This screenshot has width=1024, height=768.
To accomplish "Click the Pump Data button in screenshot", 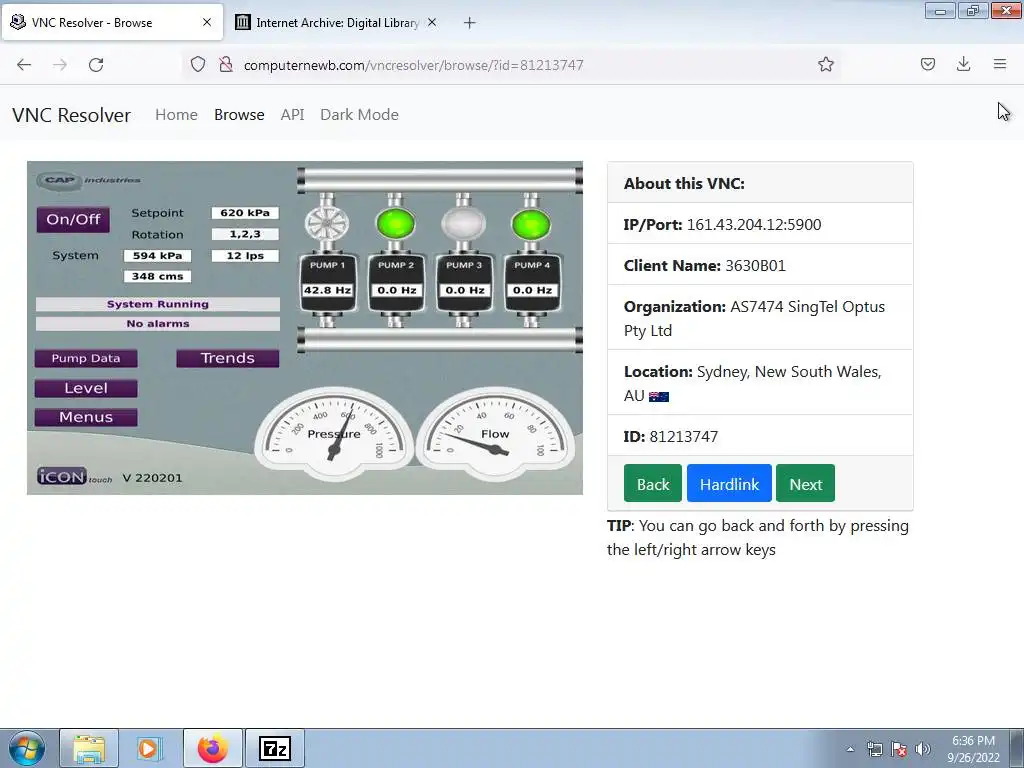I will [86, 359].
